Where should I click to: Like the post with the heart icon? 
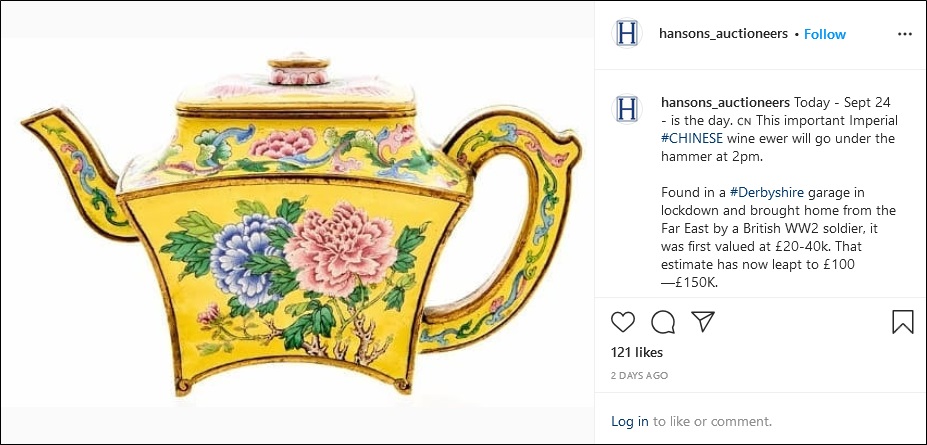[x=623, y=321]
